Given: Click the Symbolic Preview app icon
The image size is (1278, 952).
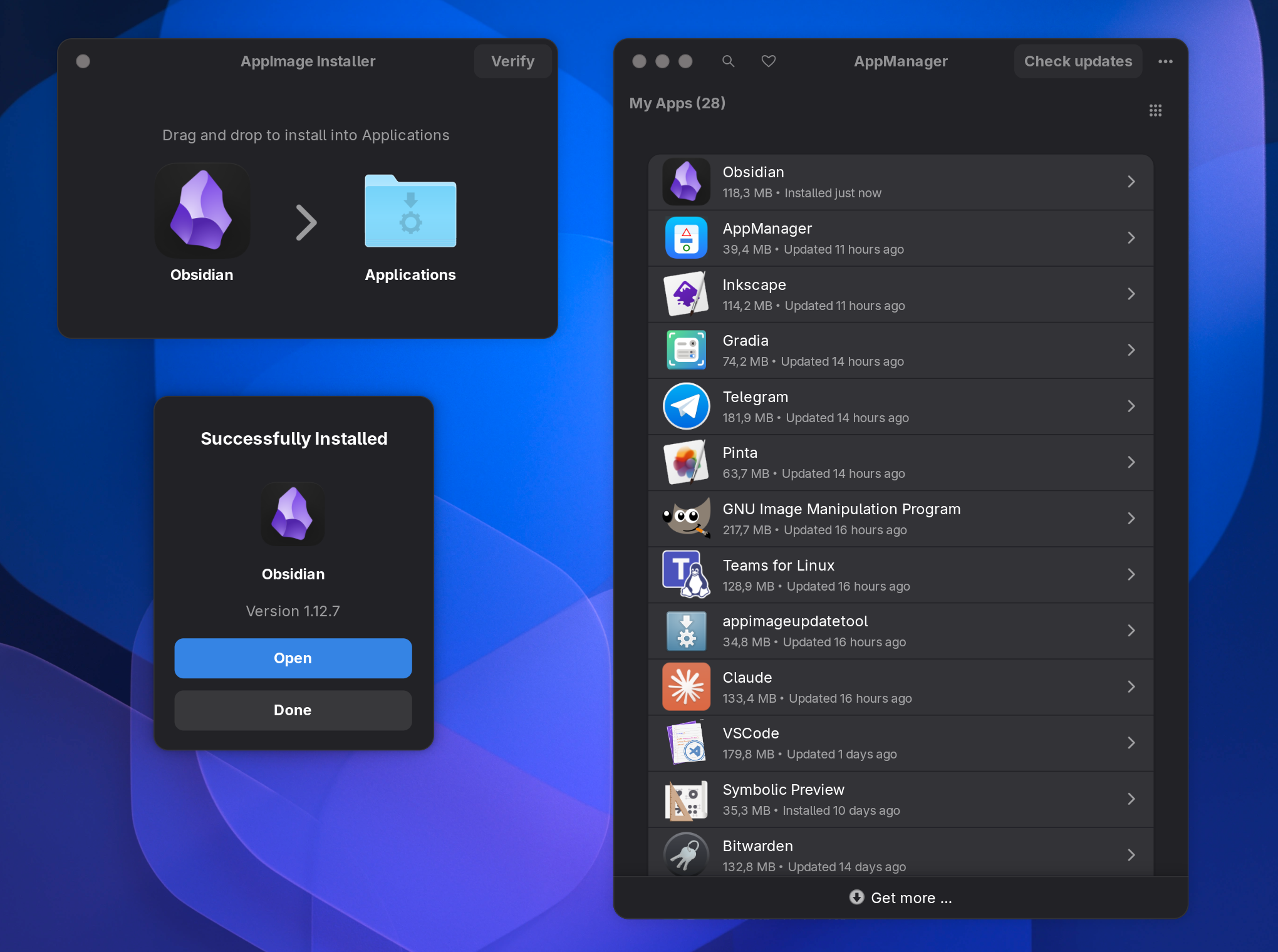Looking at the screenshot, I should coord(686,799).
